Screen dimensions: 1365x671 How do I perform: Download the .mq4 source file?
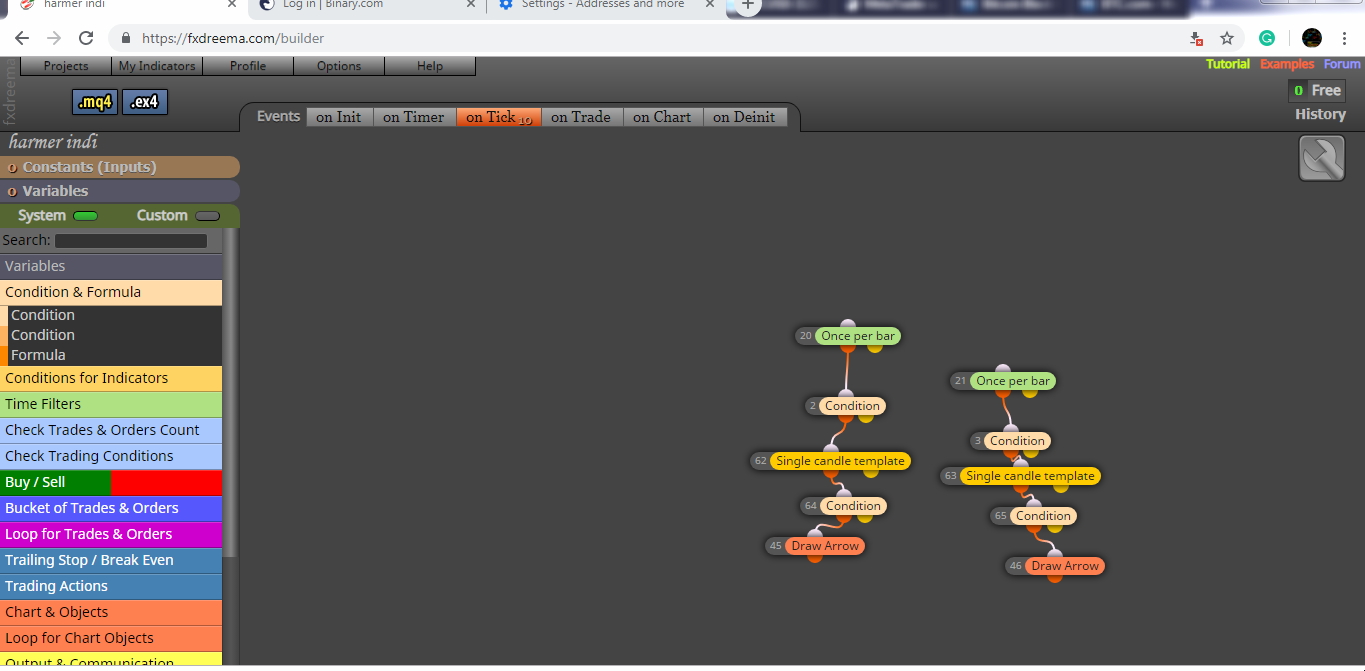coord(95,102)
